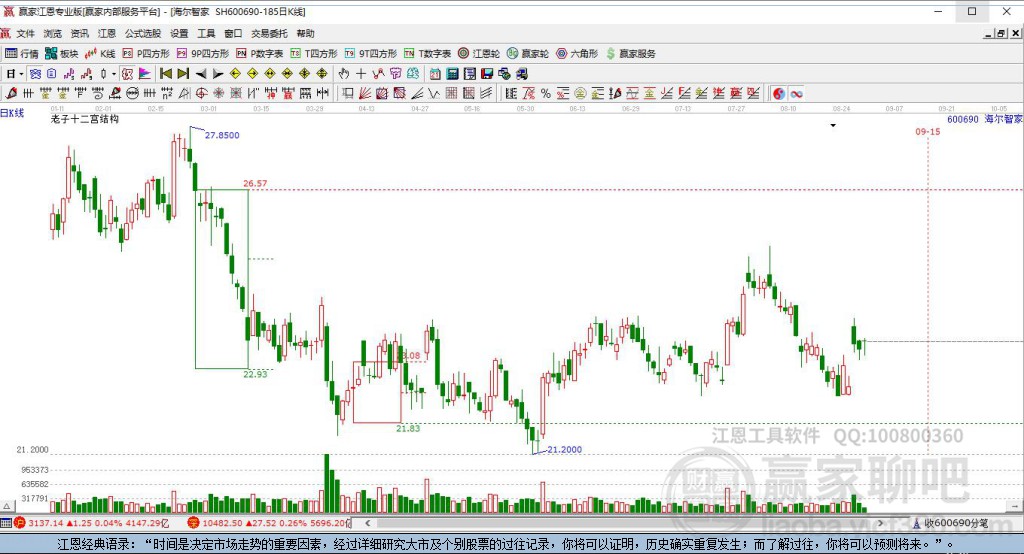The height and width of the screenshot is (554, 1024).
Task: Jump to last bar with skip-forward icon
Action: [x=184, y=74]
